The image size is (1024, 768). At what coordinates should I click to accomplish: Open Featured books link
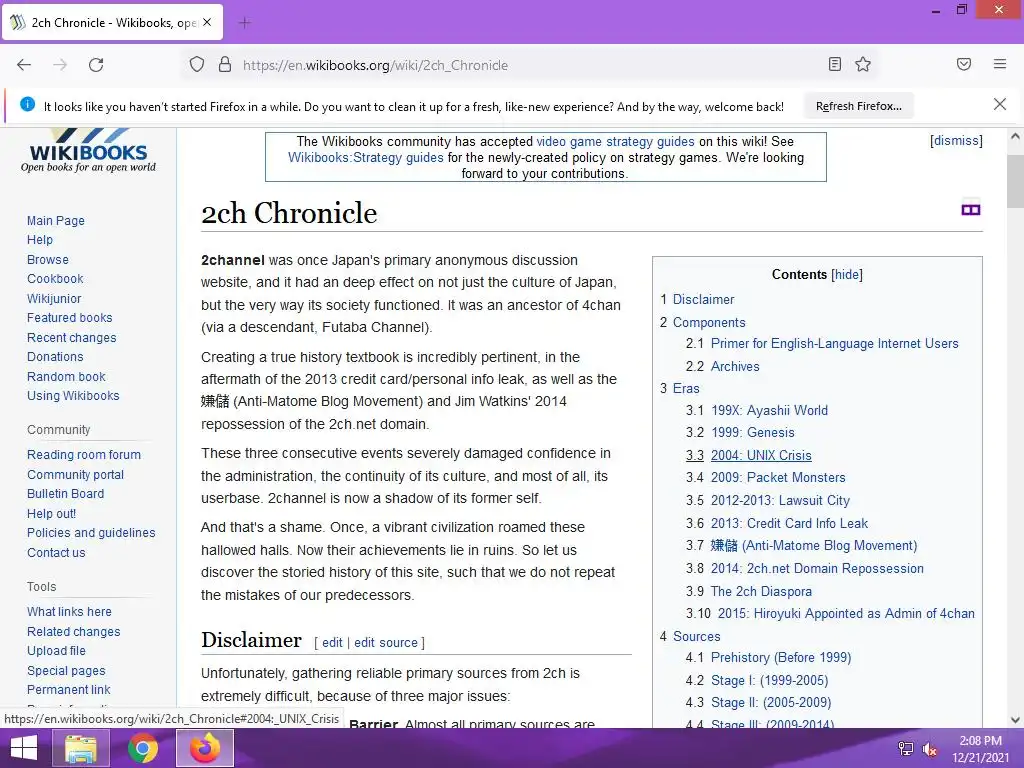pyautogui.click(x=69, y=317)
